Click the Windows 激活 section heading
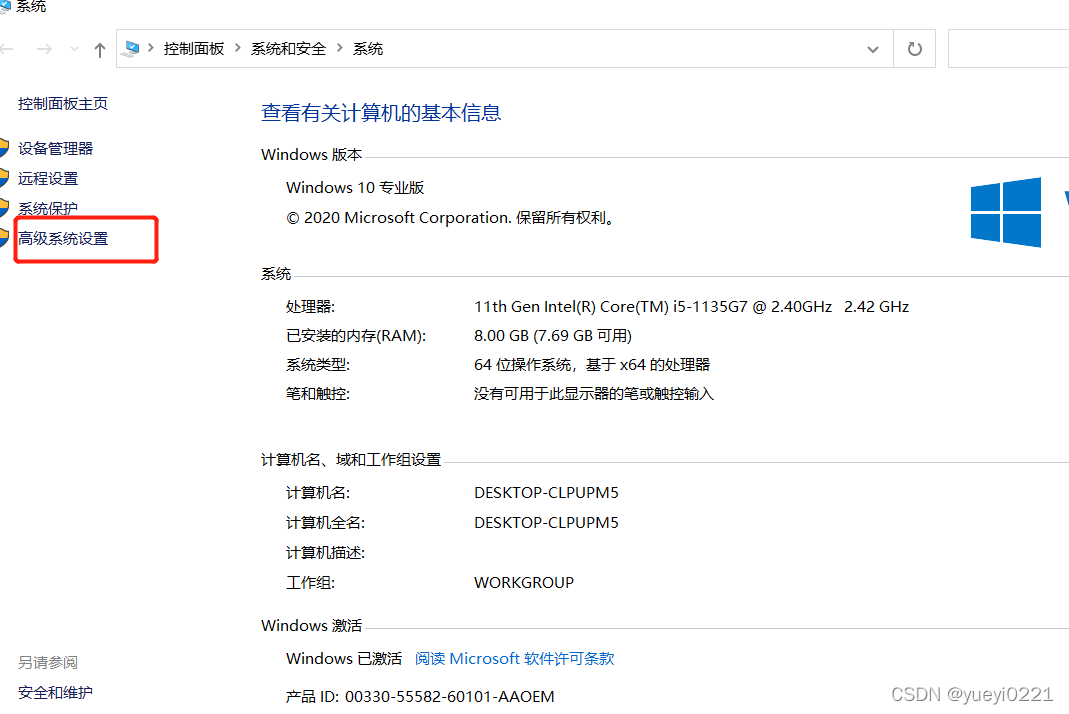 click(x=312, y=625)
